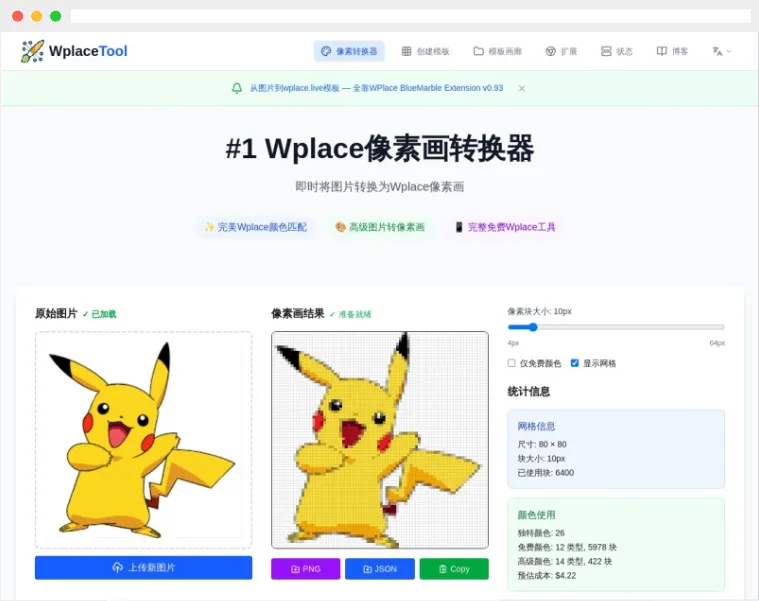Click the bell icon in announcement banner
The image size is (759, 601).
point(237,88)
